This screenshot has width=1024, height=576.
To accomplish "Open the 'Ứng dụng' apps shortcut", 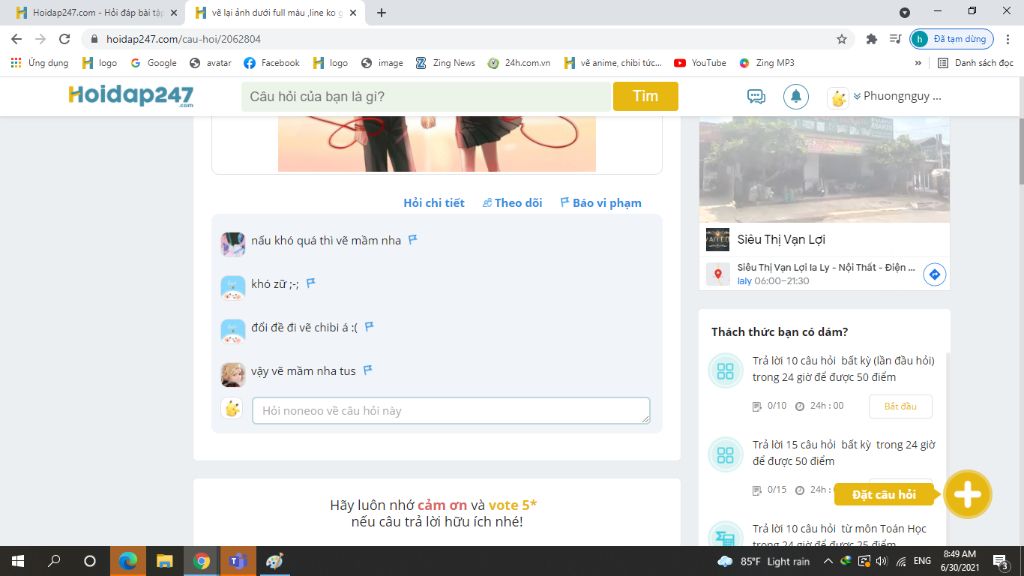I will pyautogui.click(x=39, y=63).
